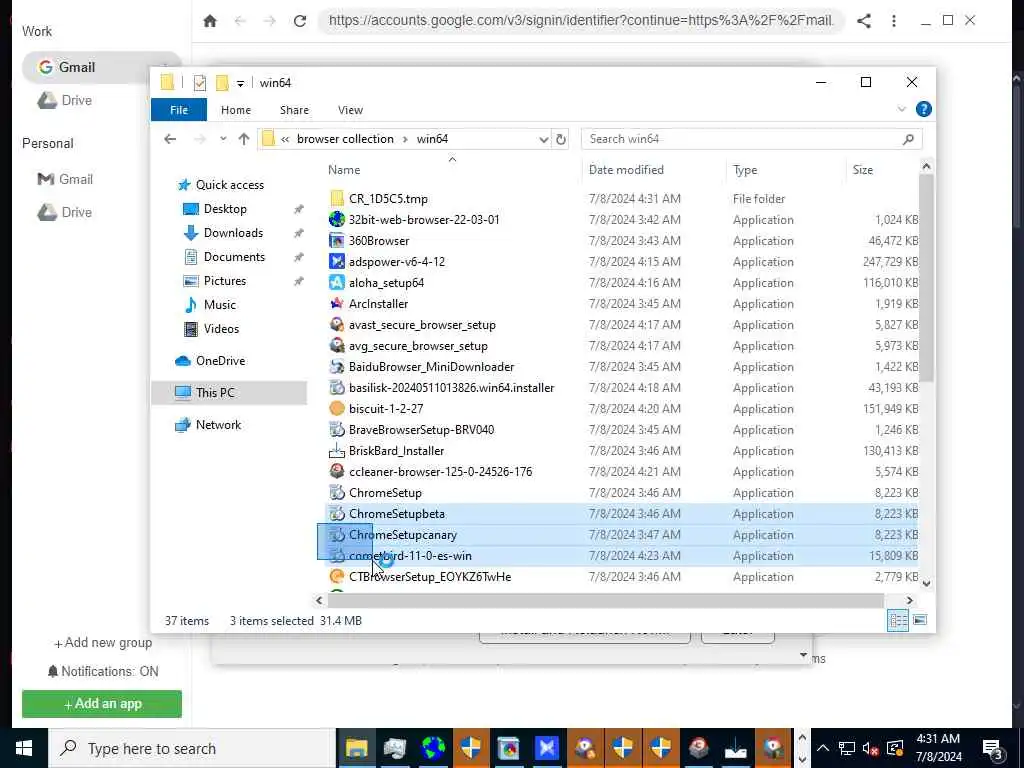Open the notification center icon
The image size is (1024, 768).
click(992, 748)
